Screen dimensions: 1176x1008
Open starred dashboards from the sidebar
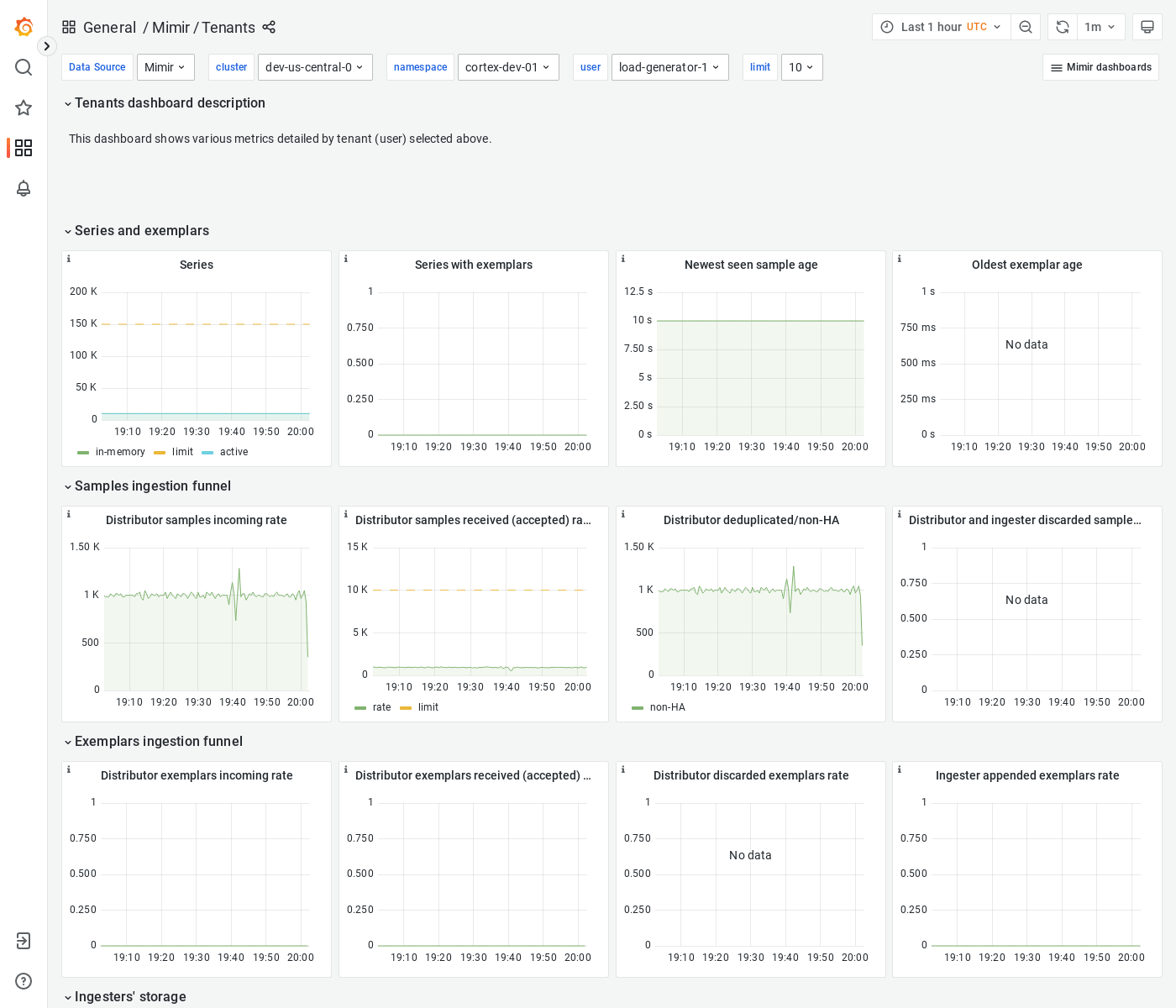24,108
